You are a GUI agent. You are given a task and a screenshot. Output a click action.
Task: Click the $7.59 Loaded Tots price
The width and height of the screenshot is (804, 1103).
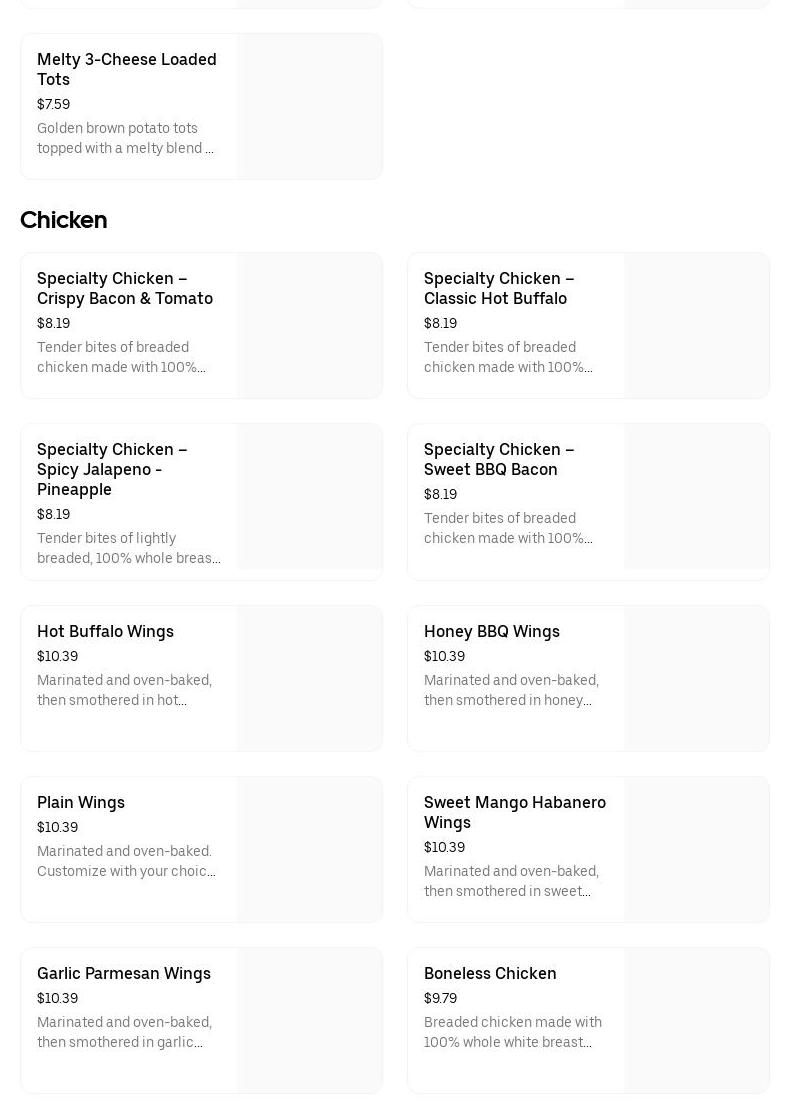(53, 104)
